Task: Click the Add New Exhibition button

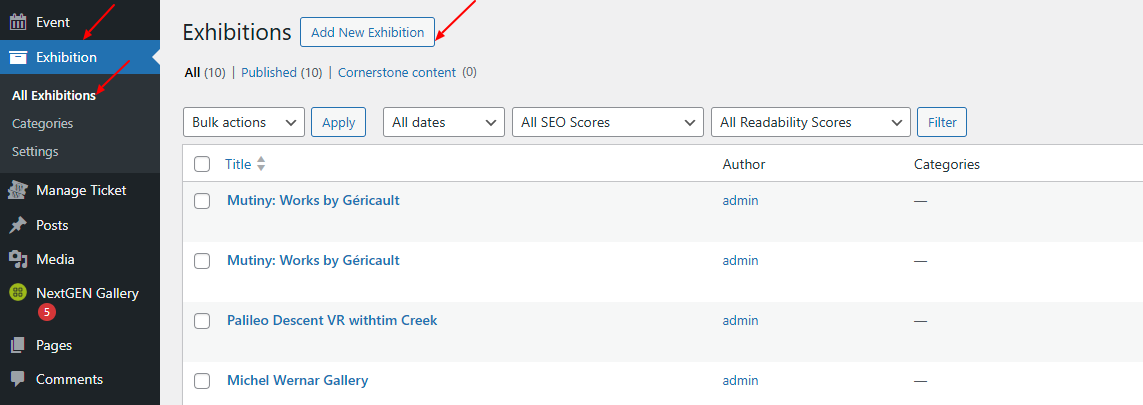Action: click(x=367, y=32)
